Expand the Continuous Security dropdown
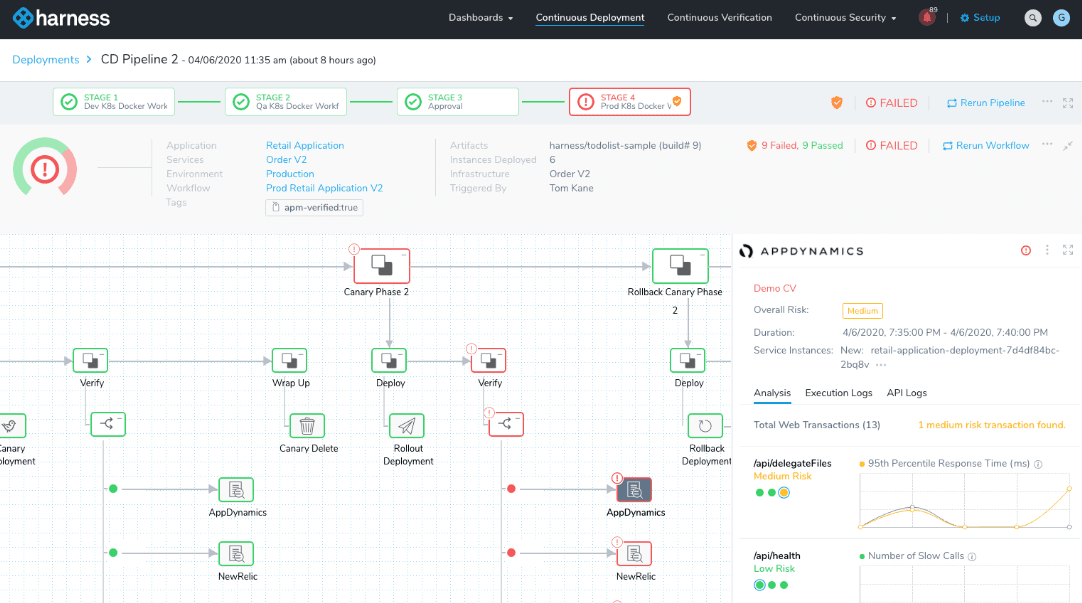1082x603 pixels. [x=845, y=18]
